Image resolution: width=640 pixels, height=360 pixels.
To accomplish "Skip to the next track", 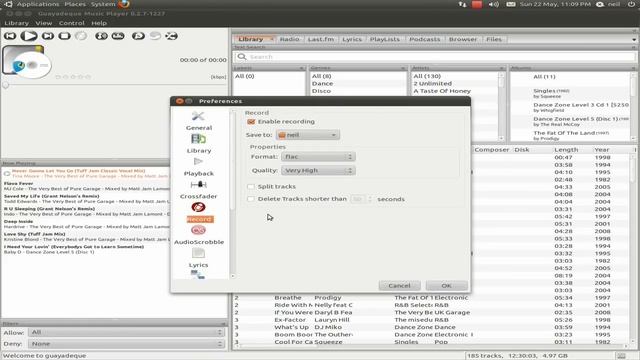I will [x=48, y=36].
